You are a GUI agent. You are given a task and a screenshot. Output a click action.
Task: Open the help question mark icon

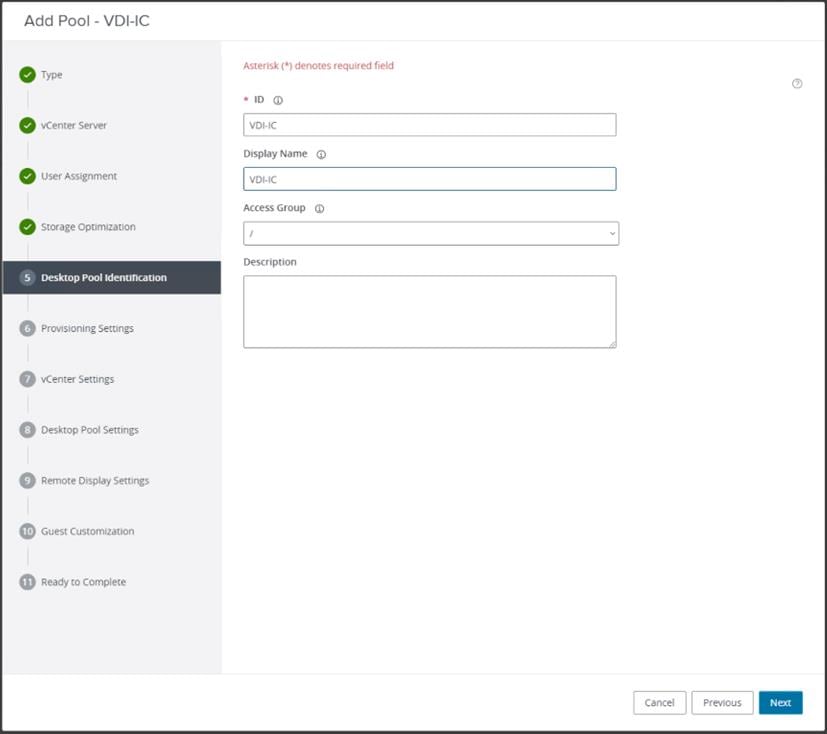click(x=797, y=84)
